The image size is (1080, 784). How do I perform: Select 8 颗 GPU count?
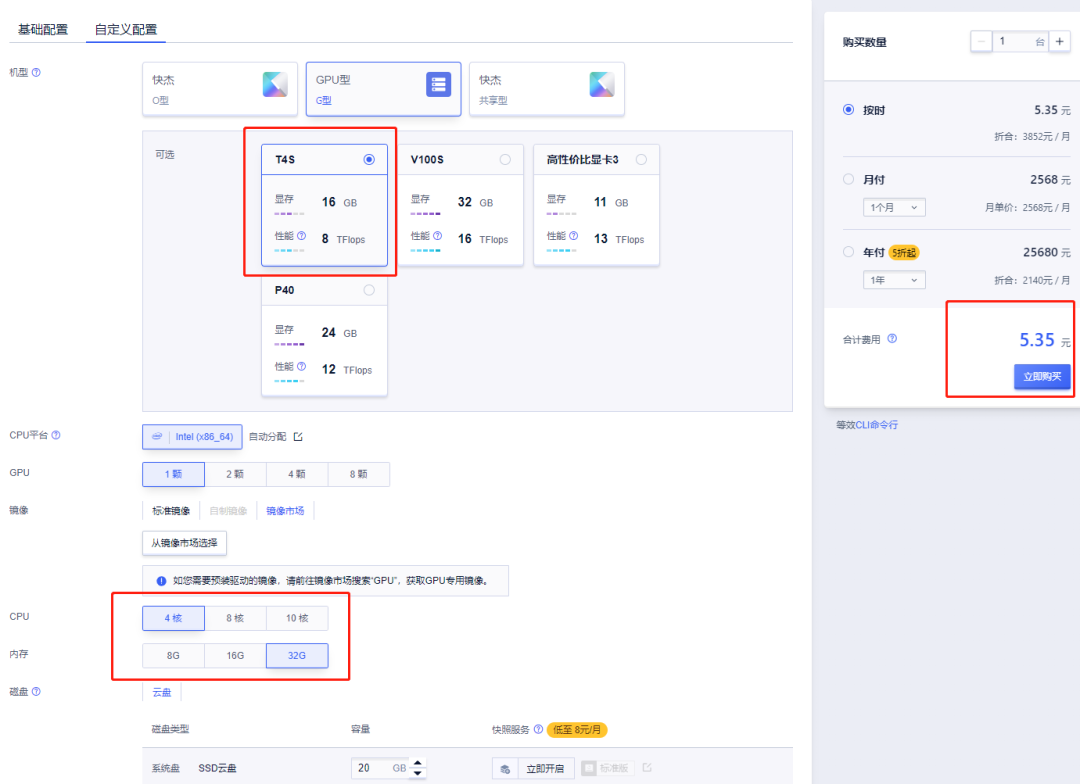(x=358, y=474)
